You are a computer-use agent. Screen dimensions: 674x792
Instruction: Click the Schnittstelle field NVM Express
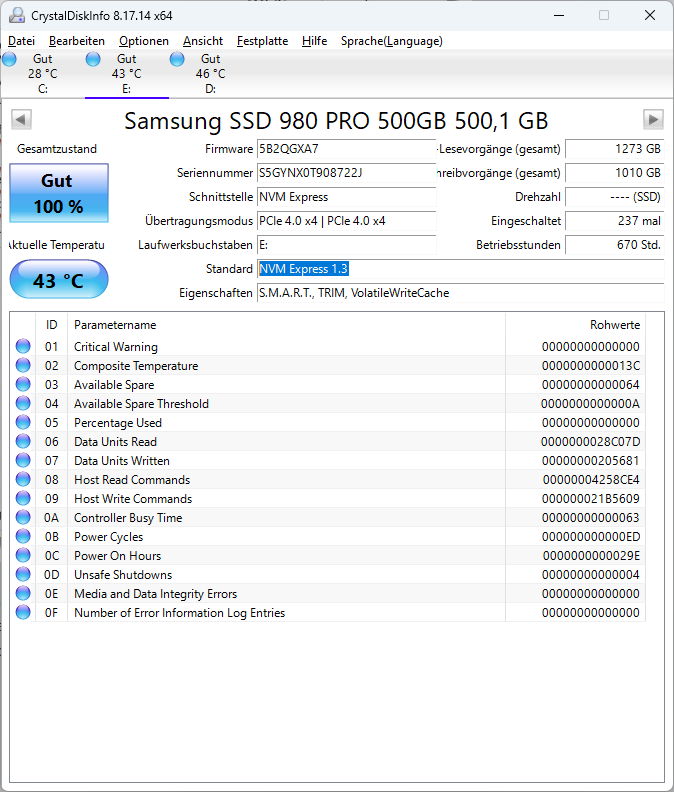point(346,197)
